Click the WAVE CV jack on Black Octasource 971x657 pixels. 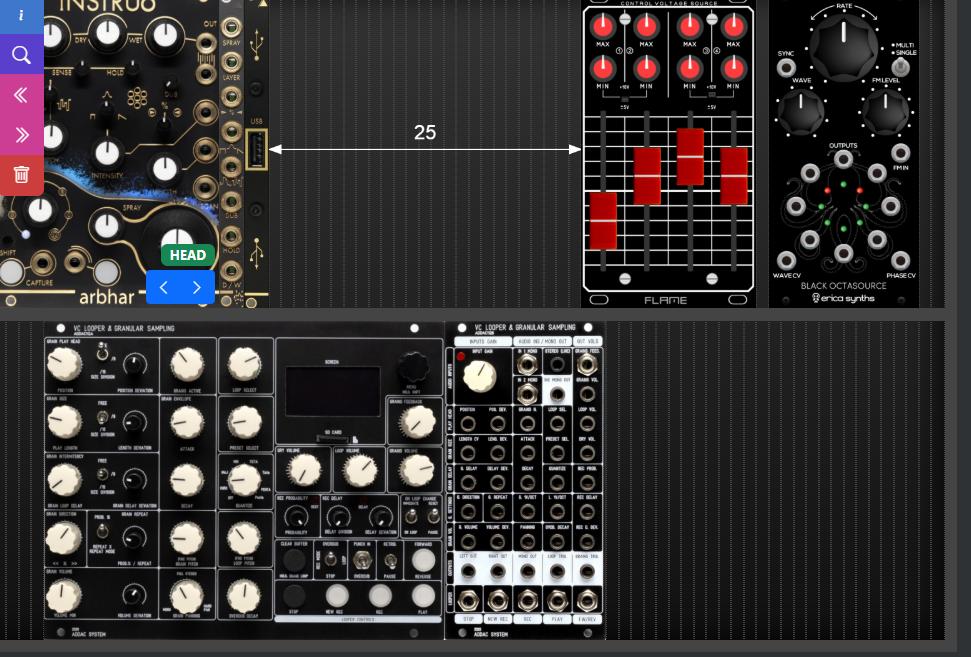(786, 261)
